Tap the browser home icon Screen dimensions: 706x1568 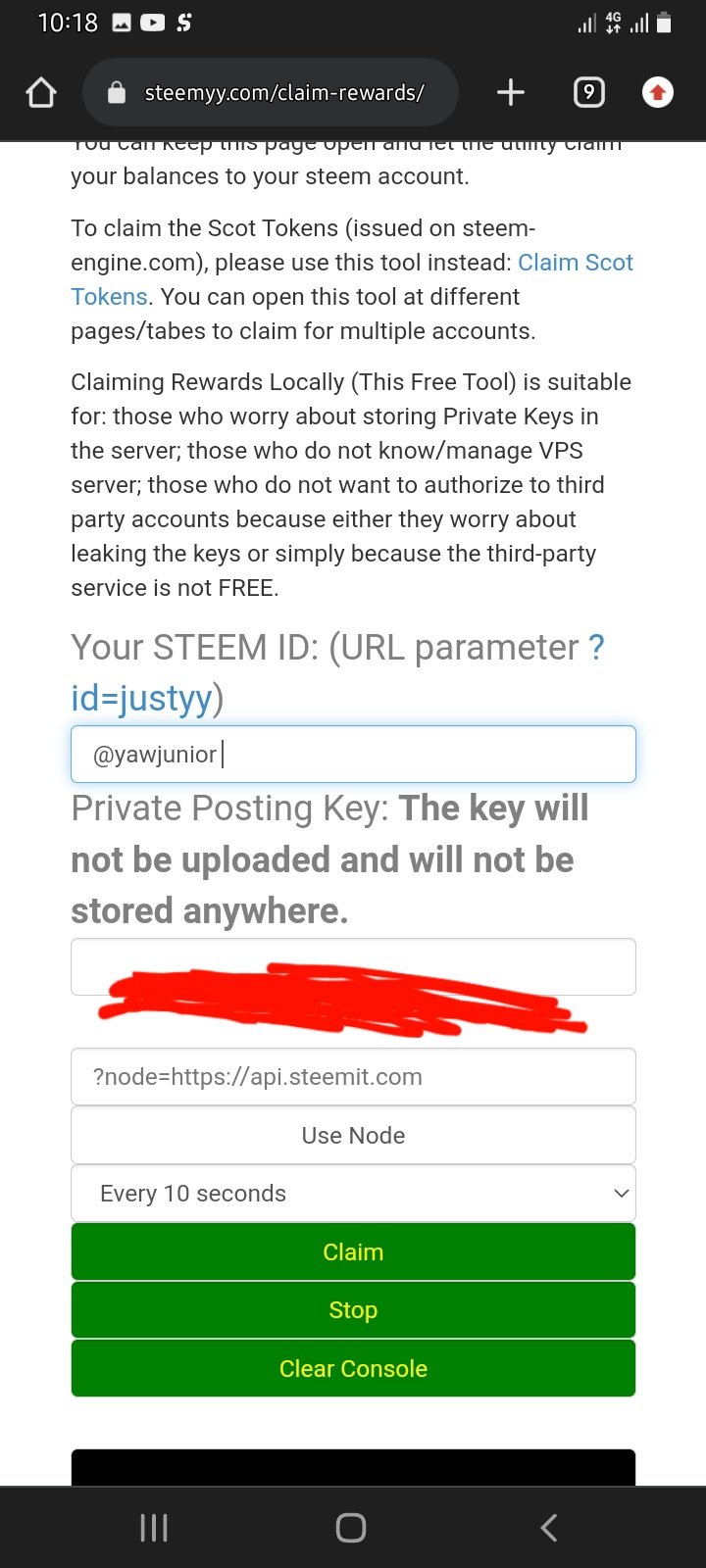tap(41, 93)
